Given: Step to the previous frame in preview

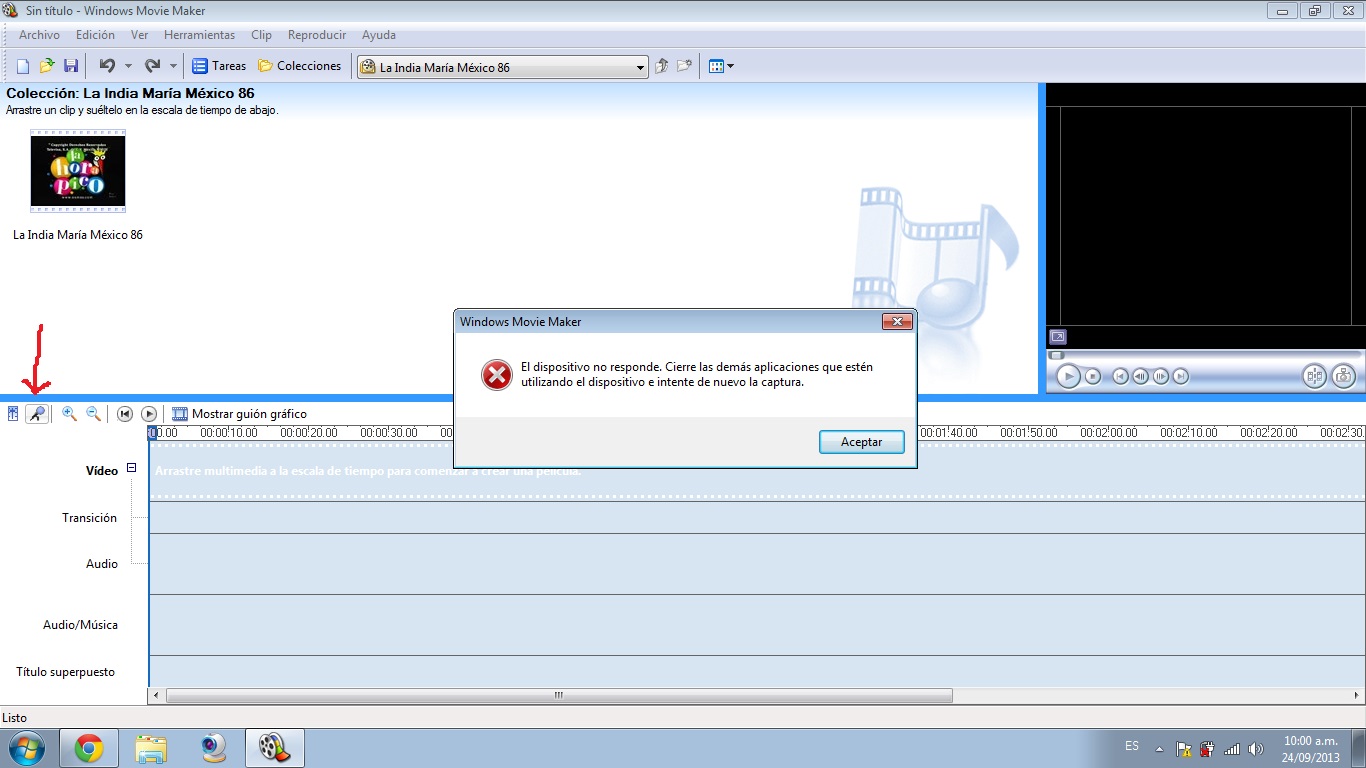Looking at the screenshot, I should point(1141,376).
